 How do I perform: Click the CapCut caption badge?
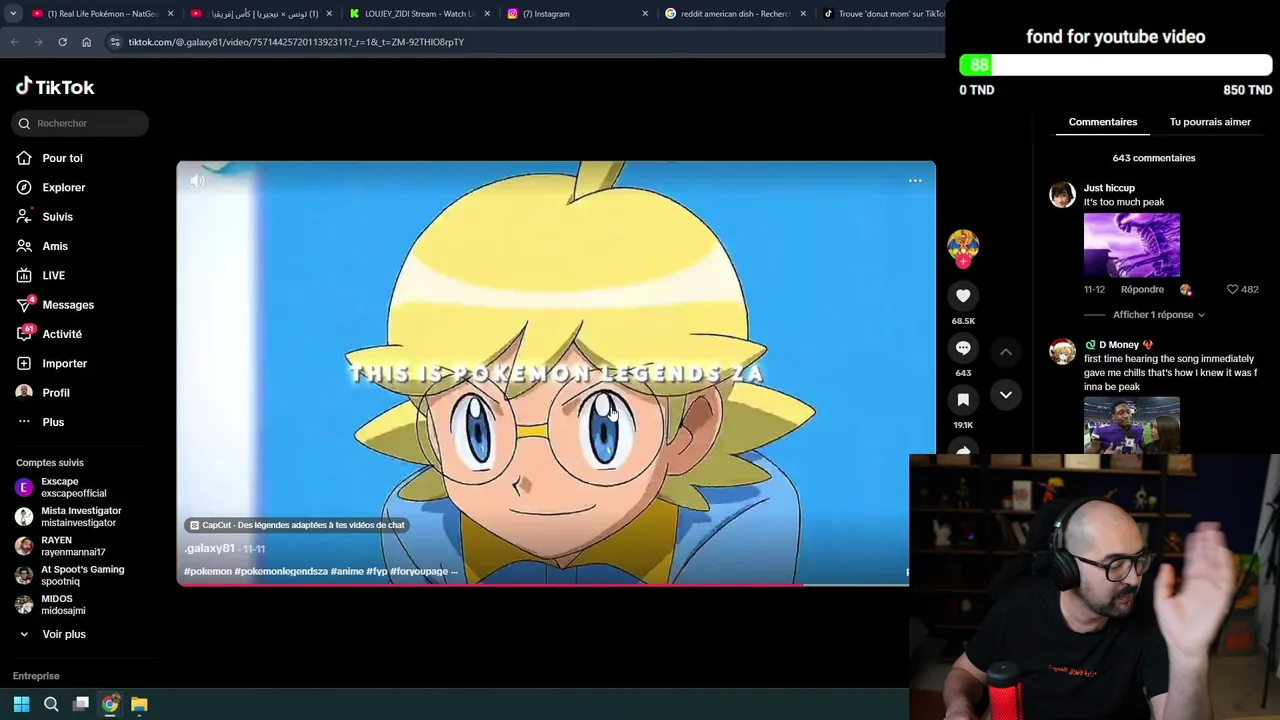296,525
